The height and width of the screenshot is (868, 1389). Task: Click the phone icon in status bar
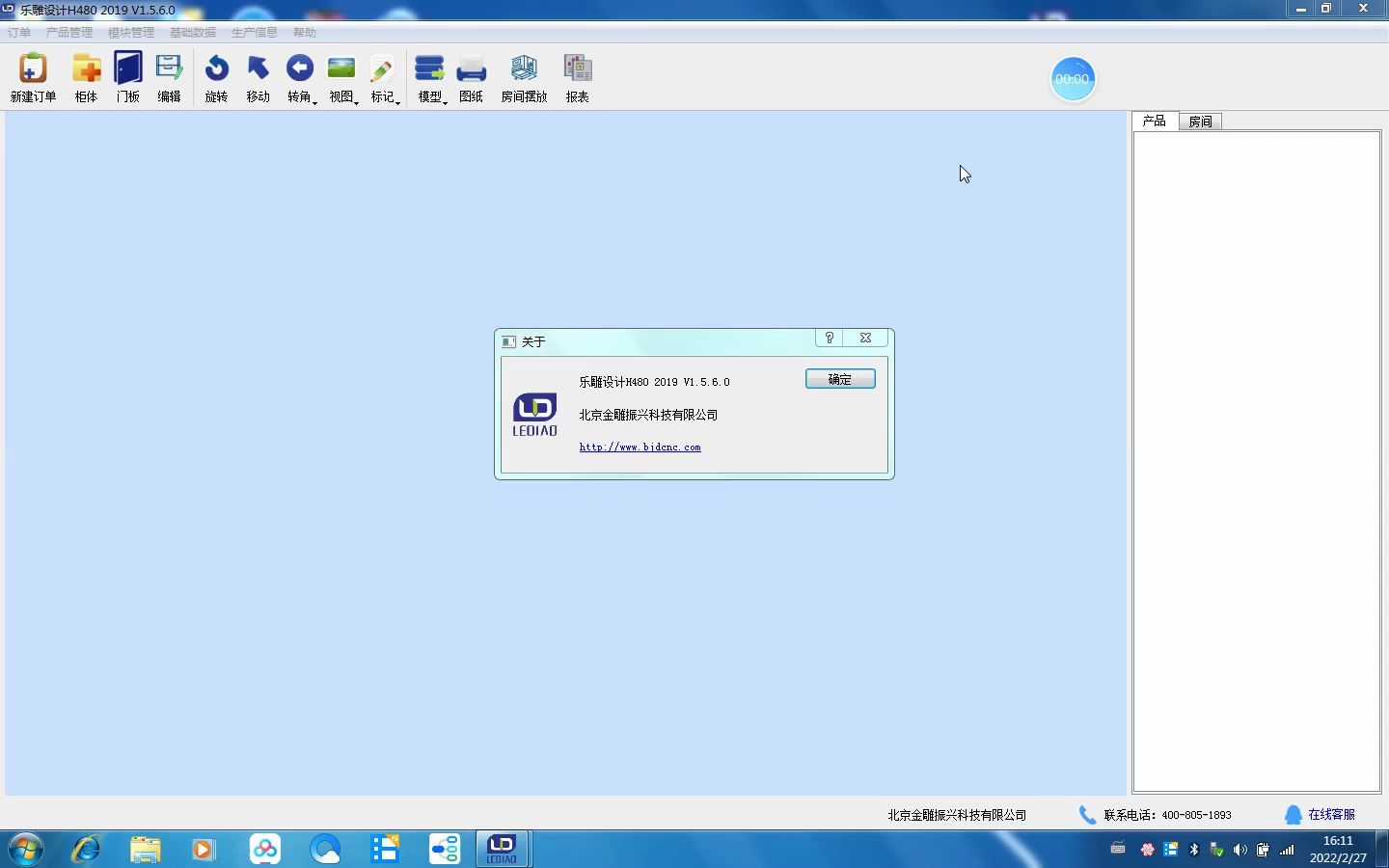(x=1087, y=815)
